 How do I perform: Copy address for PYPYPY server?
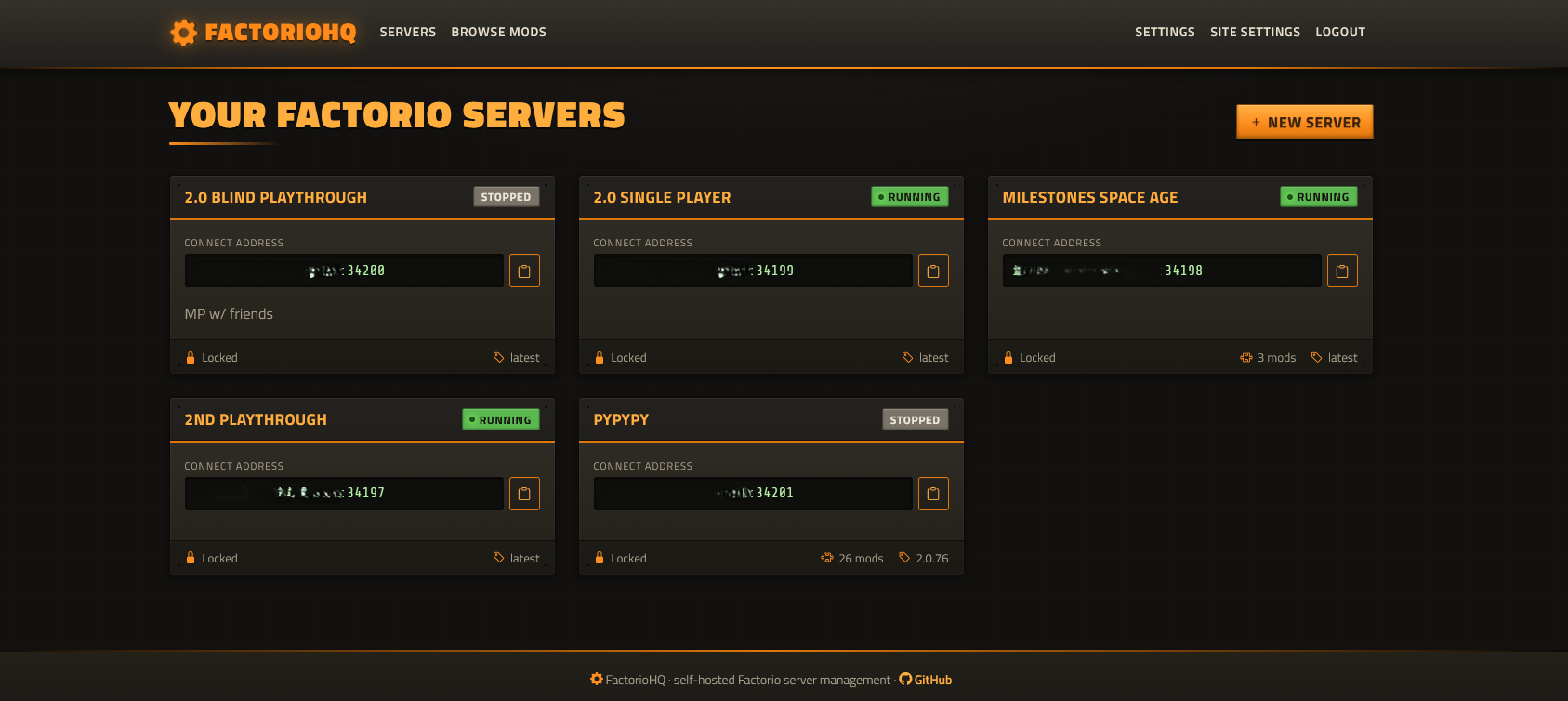[x=933, y=494]
